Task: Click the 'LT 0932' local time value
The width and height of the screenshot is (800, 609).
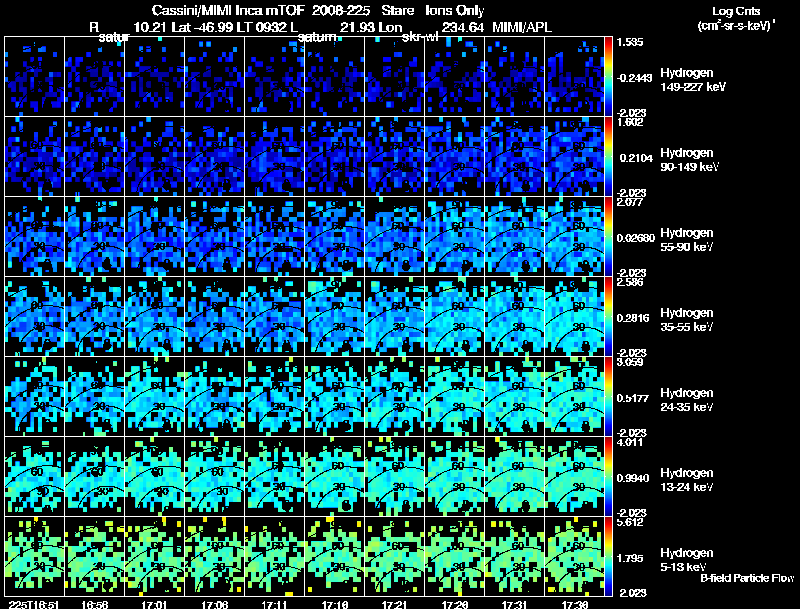Action: click(262, 27)
